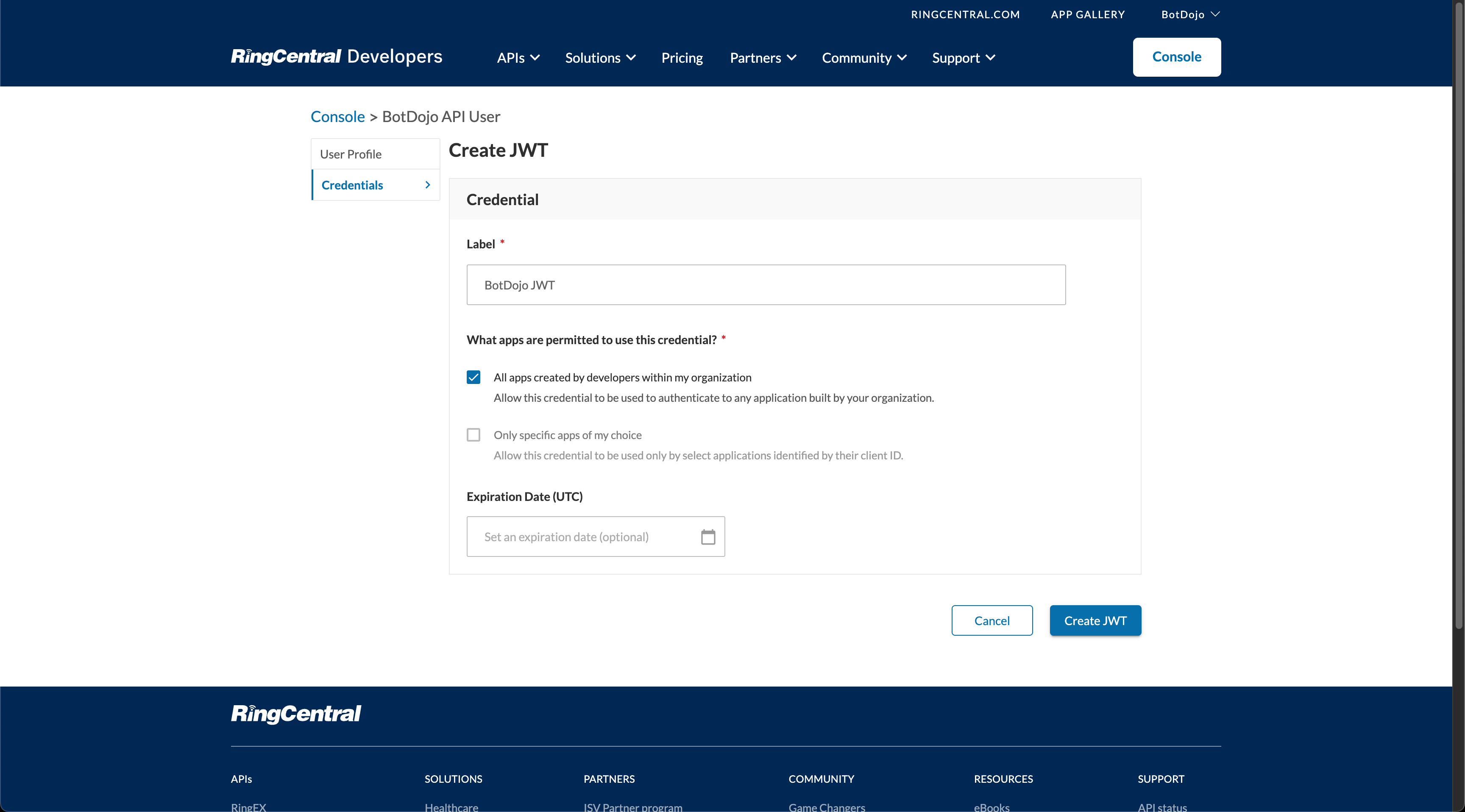
Task: Click the APIs dropdown chevron
Action: [x=535, y=58]
